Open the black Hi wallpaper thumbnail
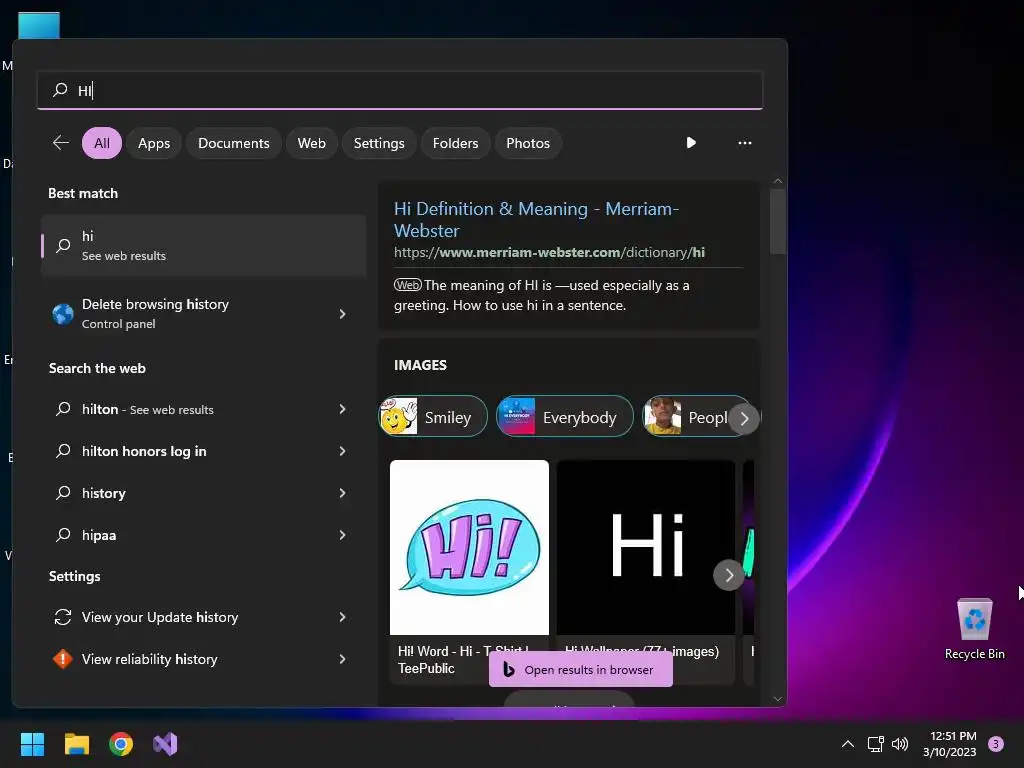This screenshot has width=1024, height=768. pyautogui.click(x=646, y=547)
